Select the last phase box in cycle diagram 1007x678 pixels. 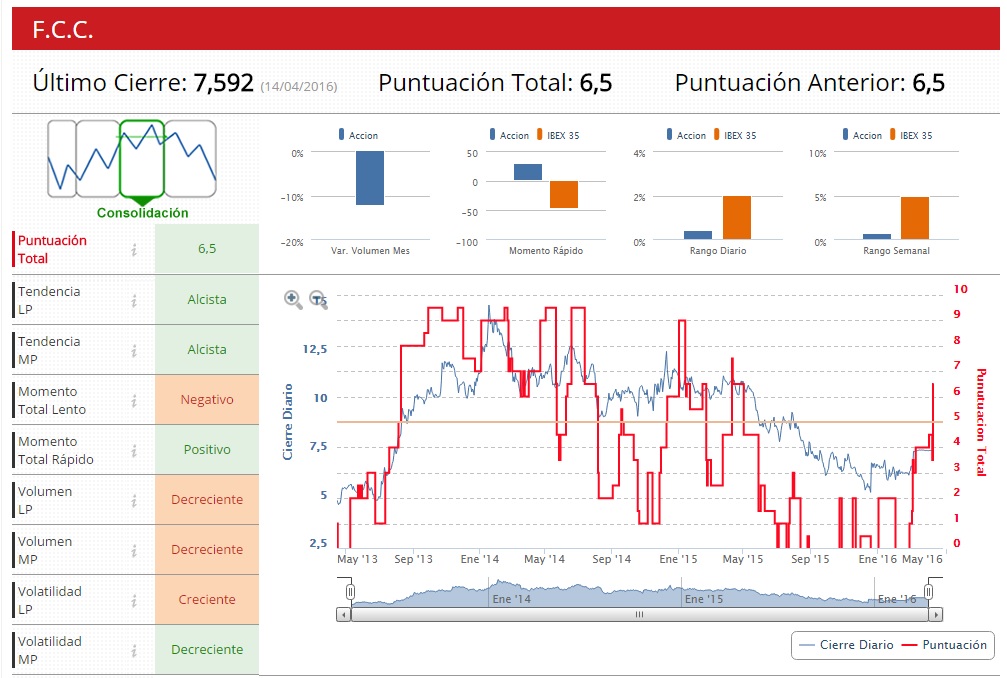[x=190, y=158]
